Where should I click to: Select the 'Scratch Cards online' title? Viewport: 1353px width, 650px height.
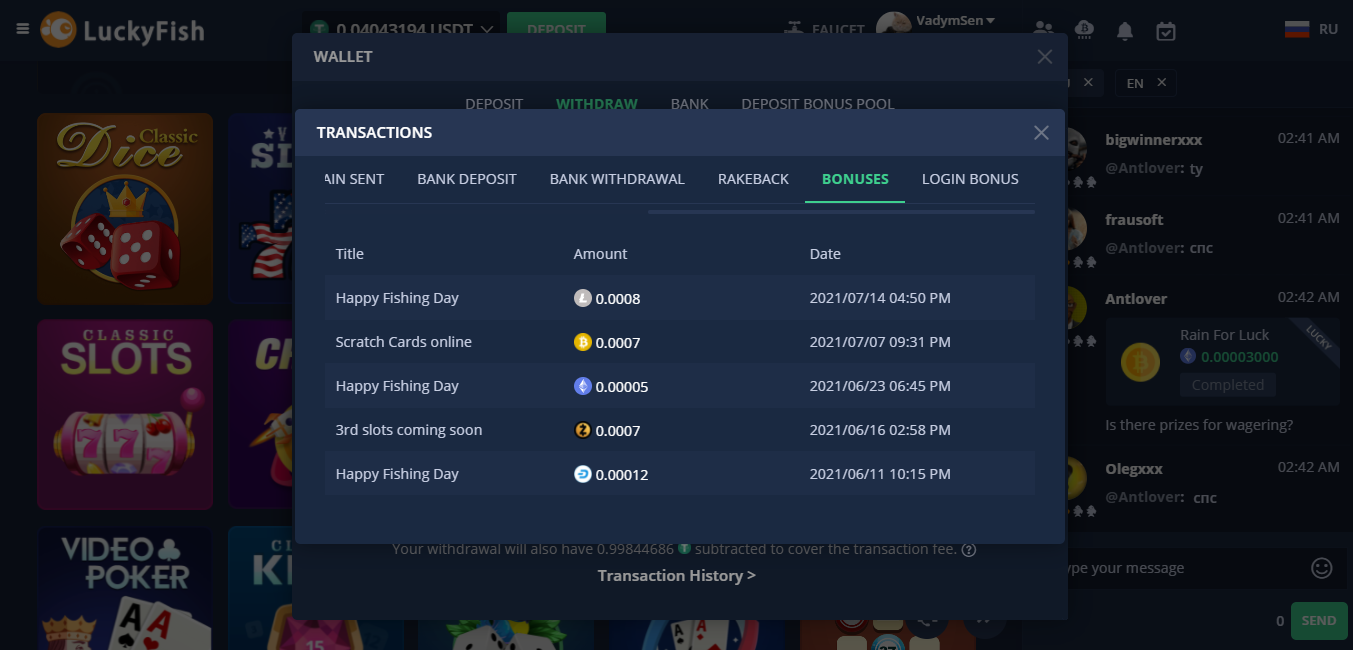pyautogui.click(x=404, y=342)
